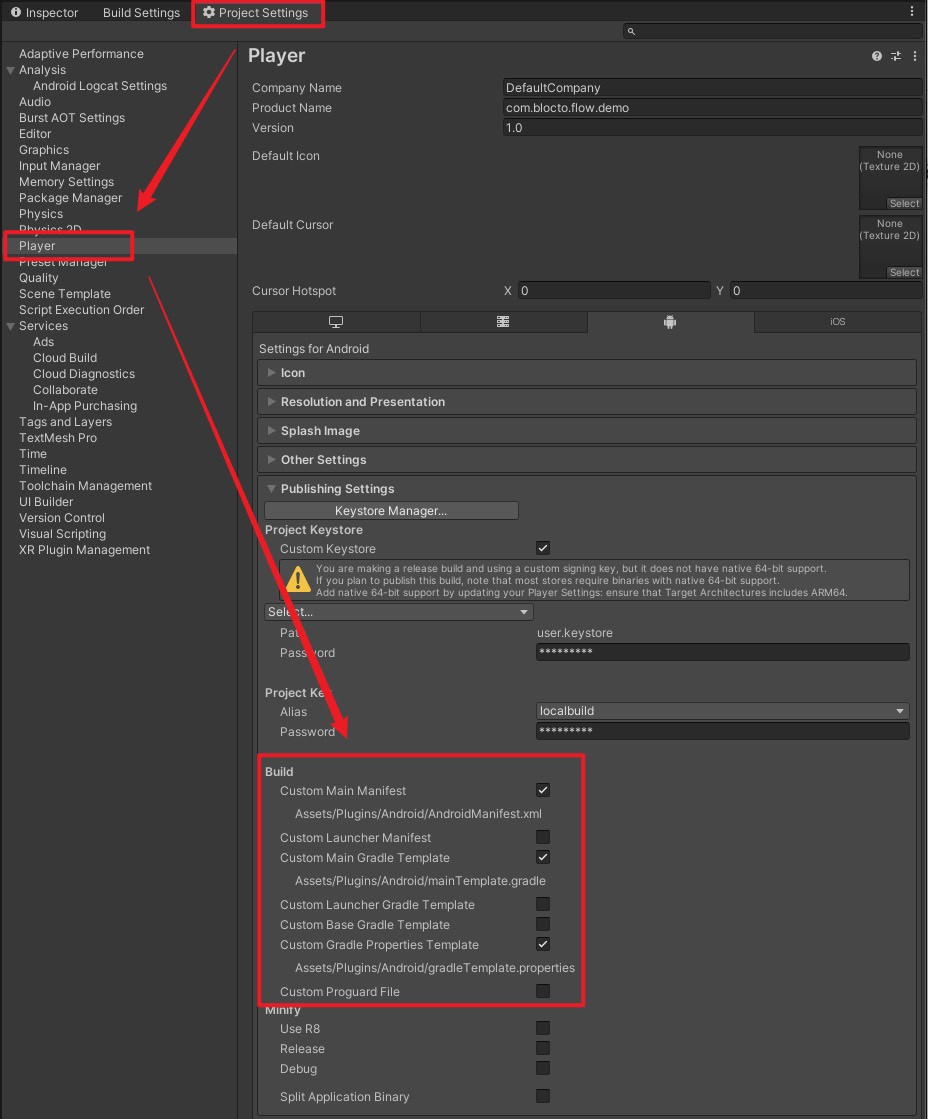Enable Custom Launcher Manifest

(543, 837)
